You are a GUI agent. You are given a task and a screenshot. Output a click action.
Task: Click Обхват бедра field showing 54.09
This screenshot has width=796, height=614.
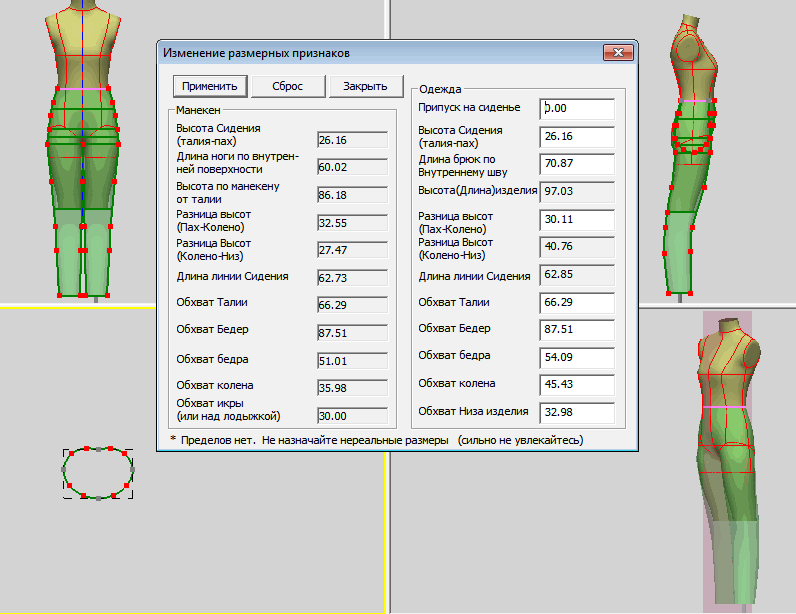click(x=577, y=357)
